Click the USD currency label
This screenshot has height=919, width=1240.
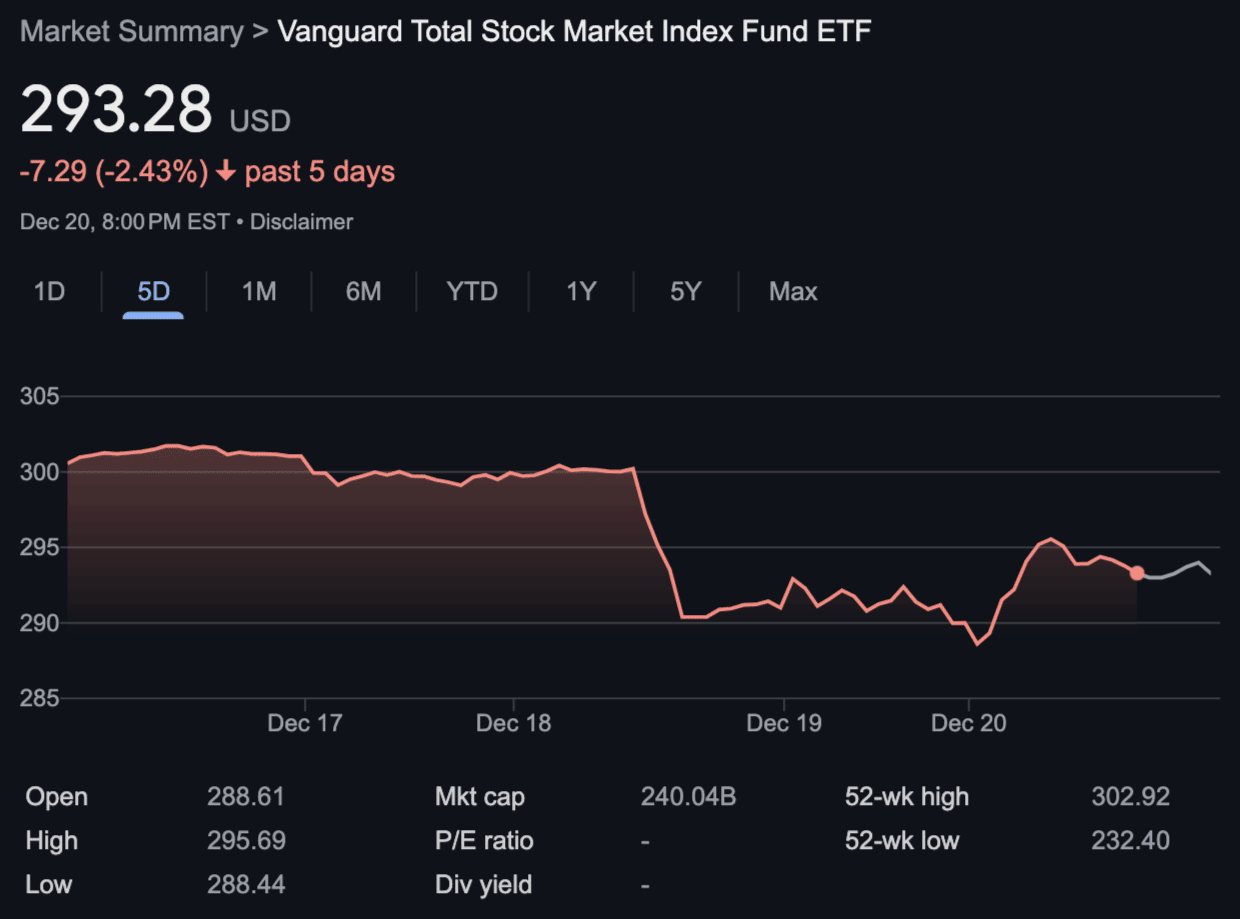(260, 122)
